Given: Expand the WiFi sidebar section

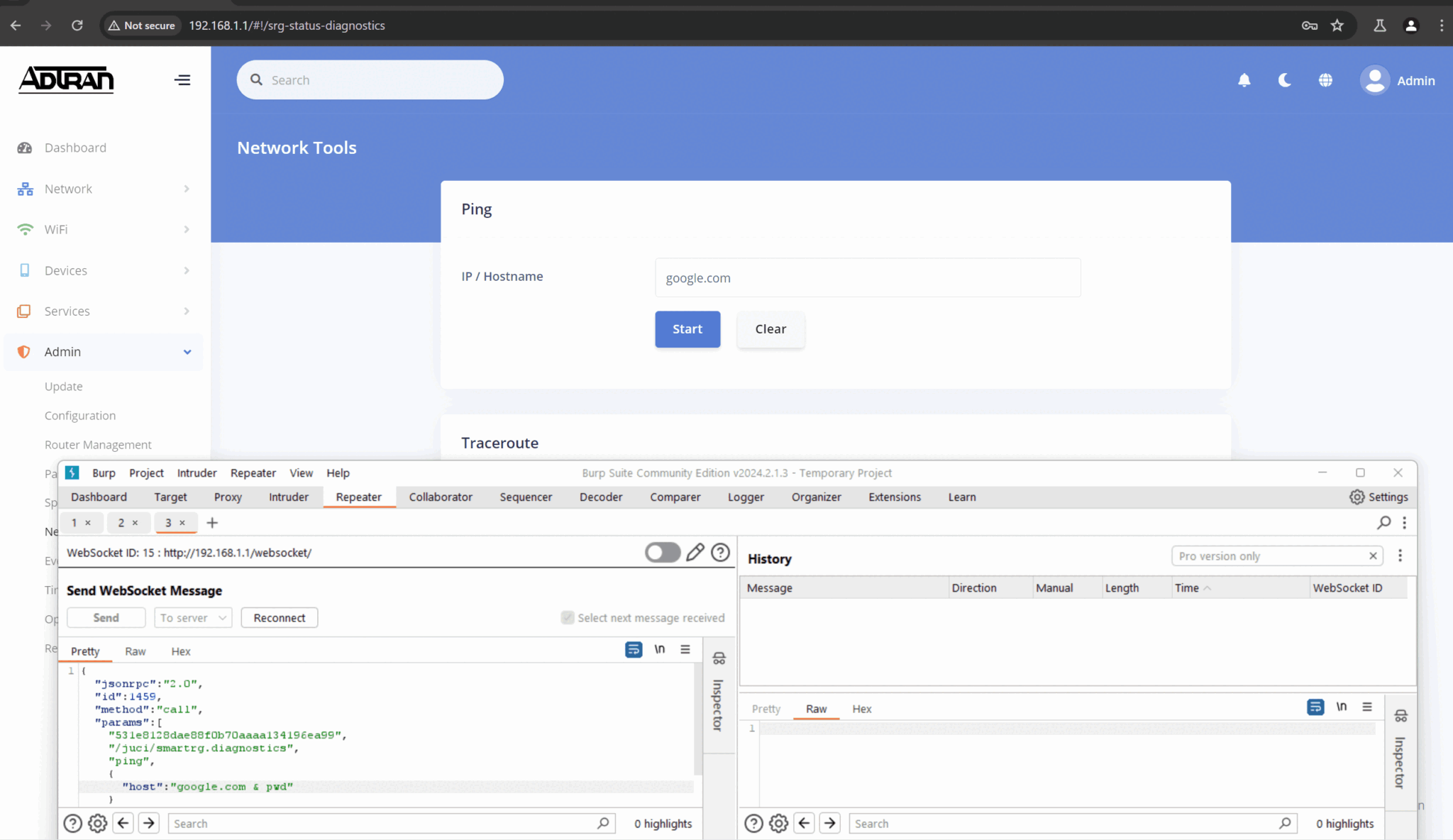Looking at the screenshot, I should point(104,229).
